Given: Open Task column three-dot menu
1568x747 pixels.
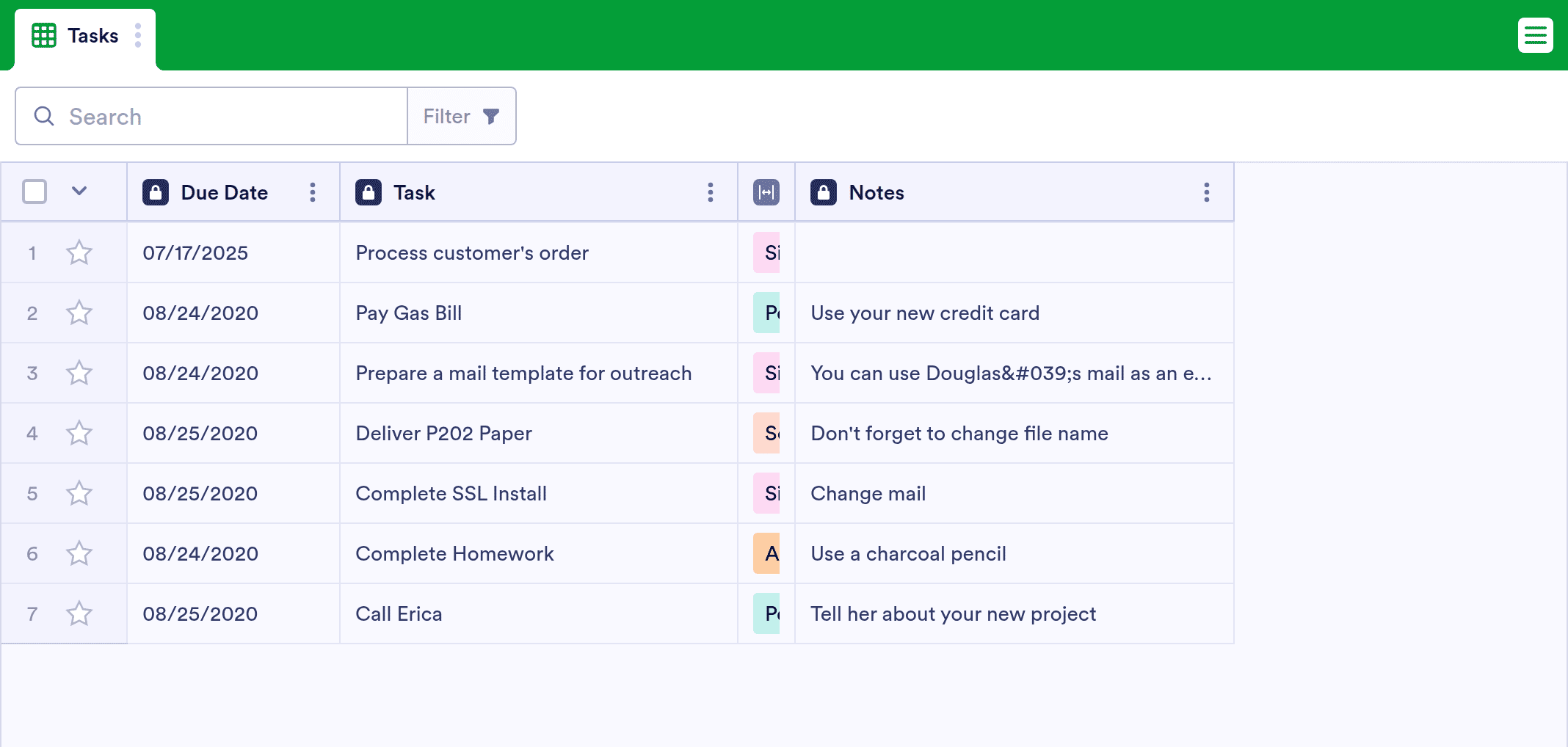Looking at the screenshot, I should pyautogui.click(x=710, y=192).
